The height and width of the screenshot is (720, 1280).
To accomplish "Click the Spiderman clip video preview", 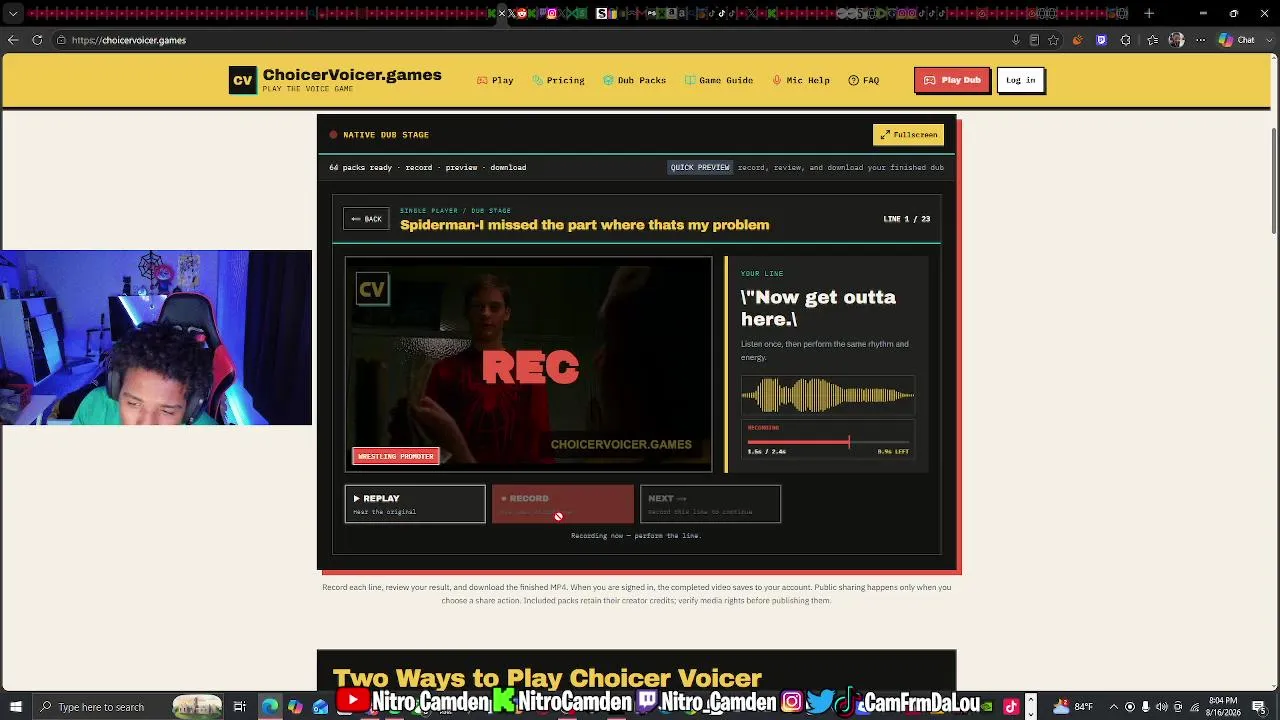I will click(x=528, y=364).
